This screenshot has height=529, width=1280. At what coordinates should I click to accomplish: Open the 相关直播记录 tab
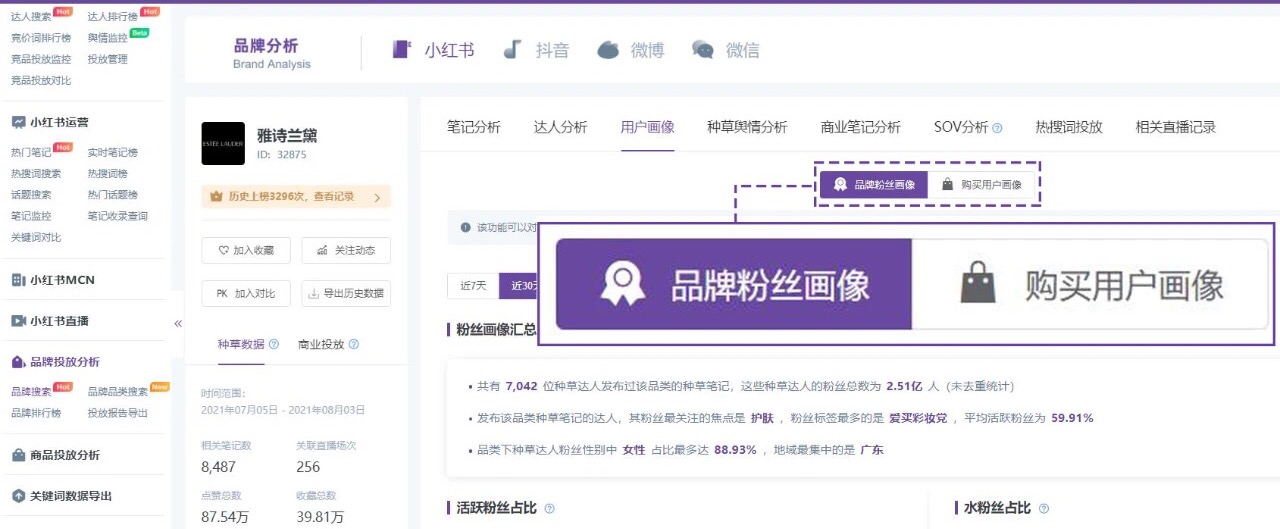[x=1176, y=127]
